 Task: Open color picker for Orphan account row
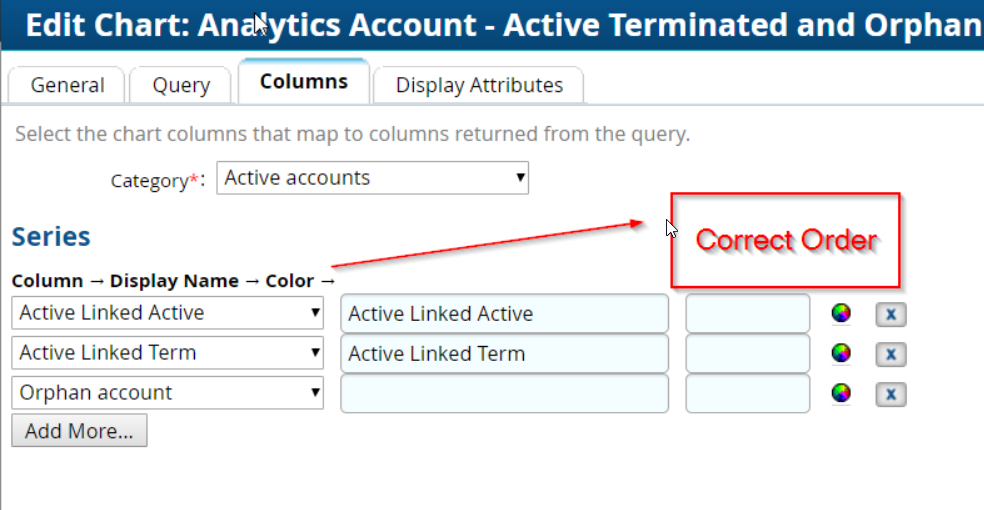click(x=841, y=394)
